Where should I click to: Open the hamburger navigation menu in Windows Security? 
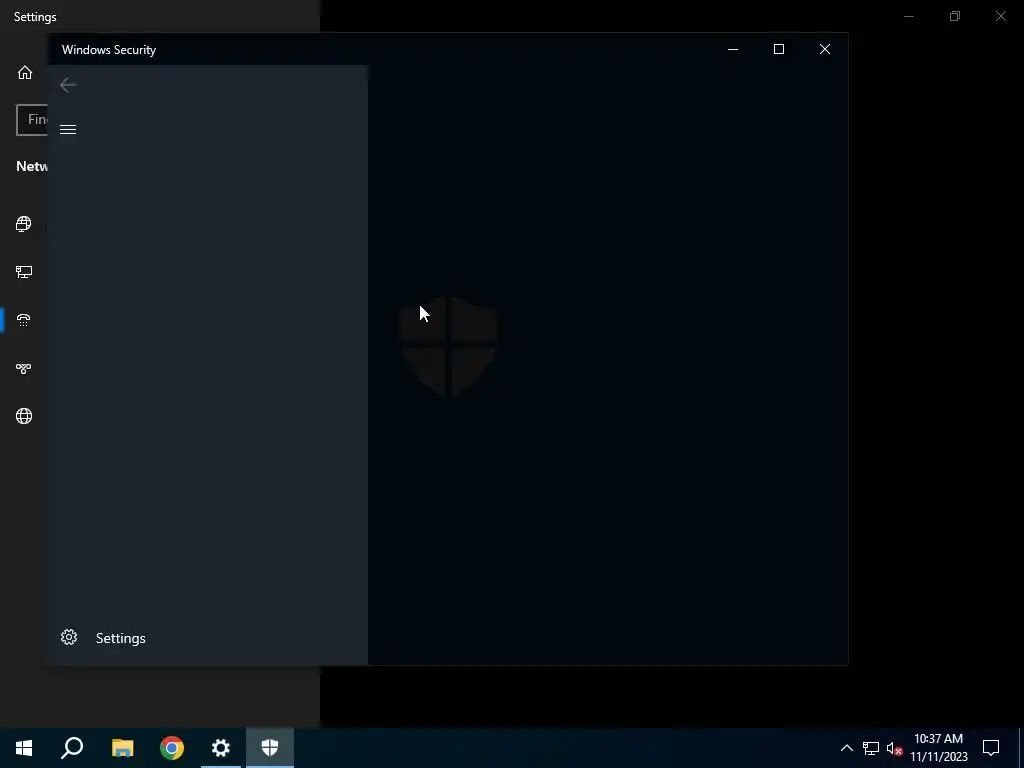[68, 129]
